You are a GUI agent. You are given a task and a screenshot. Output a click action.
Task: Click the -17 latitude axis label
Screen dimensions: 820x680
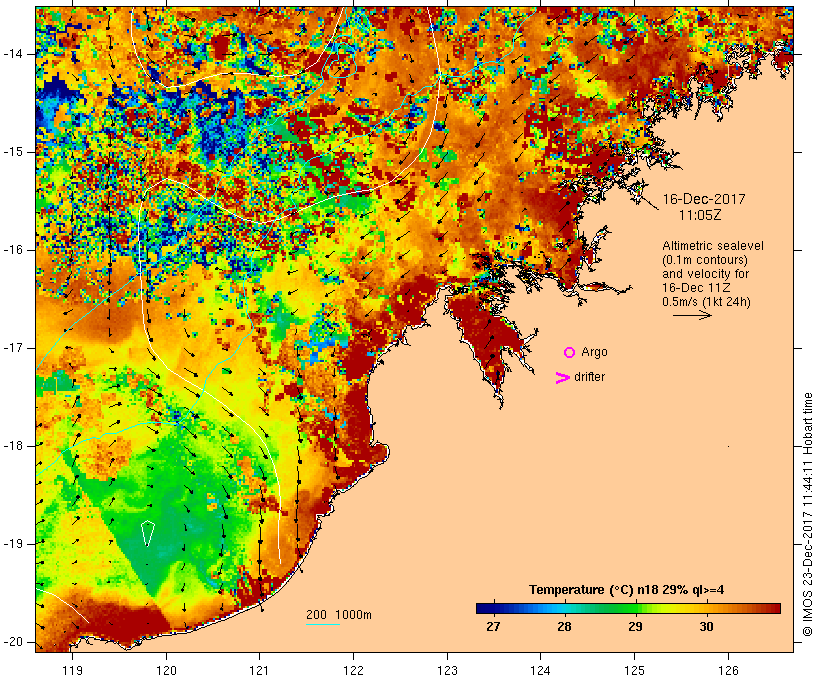[13, 348]
